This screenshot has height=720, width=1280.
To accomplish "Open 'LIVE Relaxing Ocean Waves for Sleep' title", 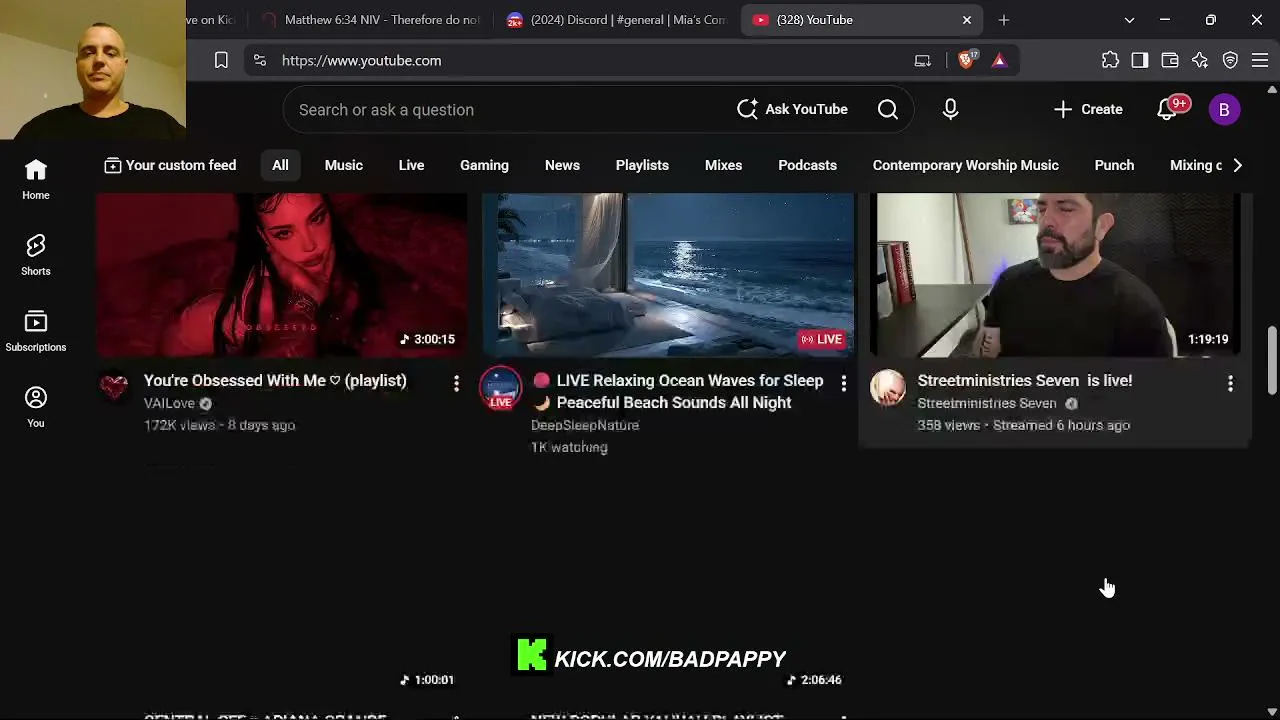I will [x=678, y=392].
